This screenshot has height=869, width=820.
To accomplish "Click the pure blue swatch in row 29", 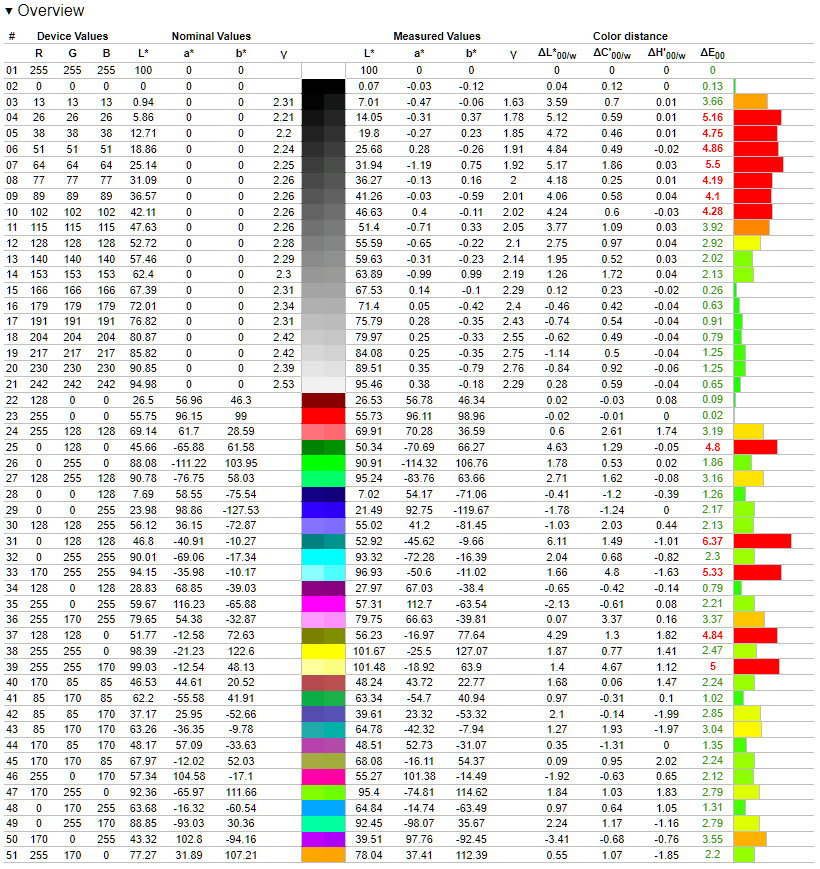I will coord(323,510).
